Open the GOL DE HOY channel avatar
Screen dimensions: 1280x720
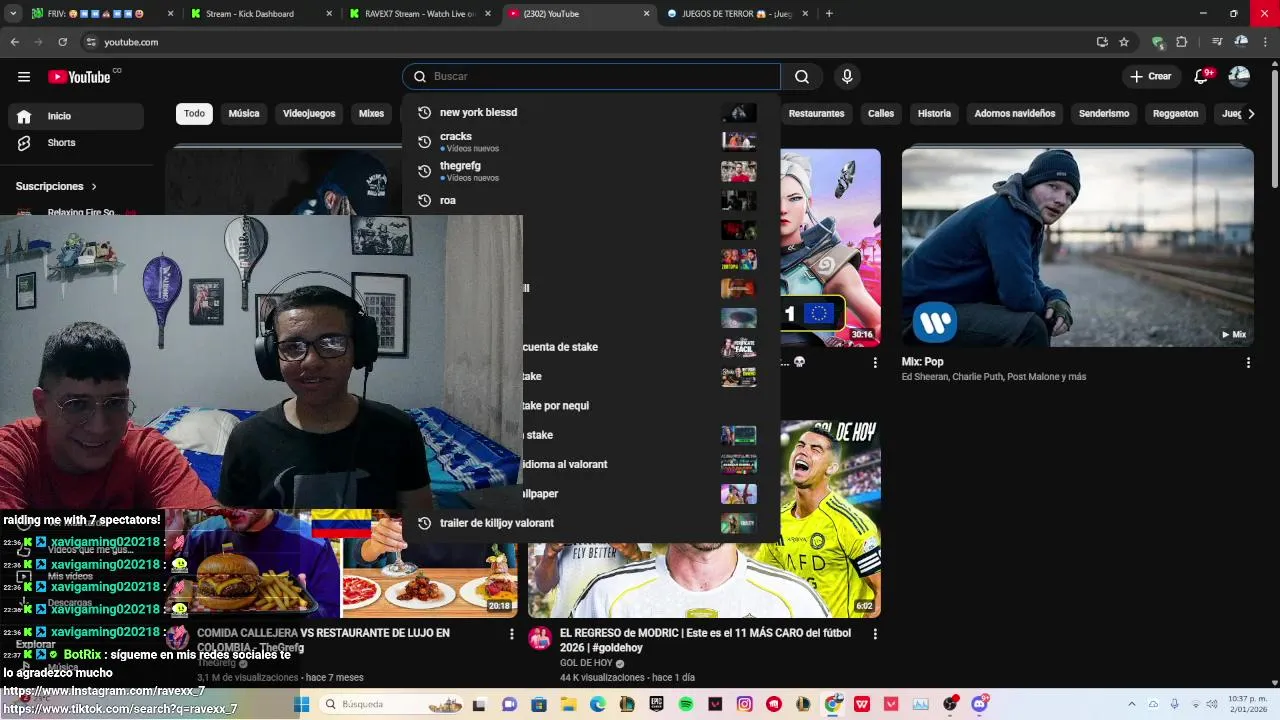tap(540, 638)
